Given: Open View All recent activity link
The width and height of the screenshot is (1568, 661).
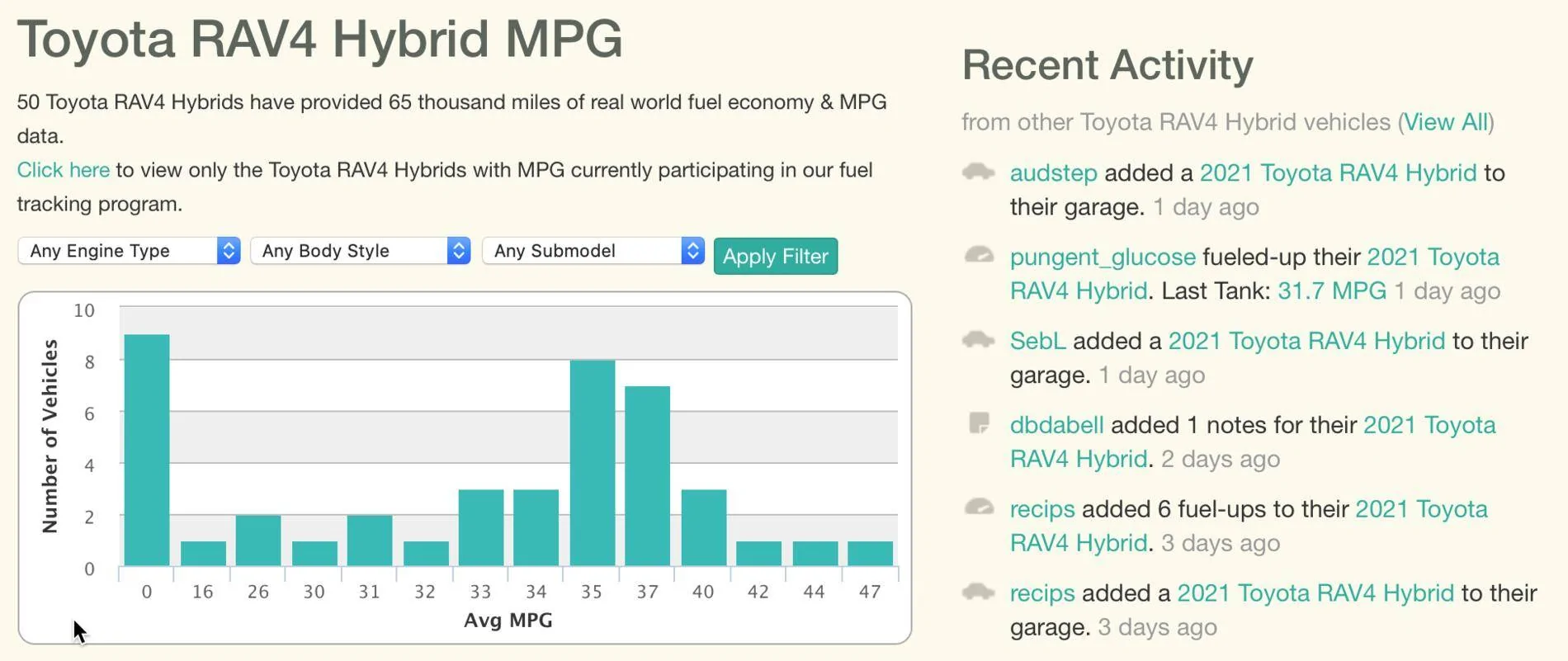Looking at the screenshot, I should 1446,122.
